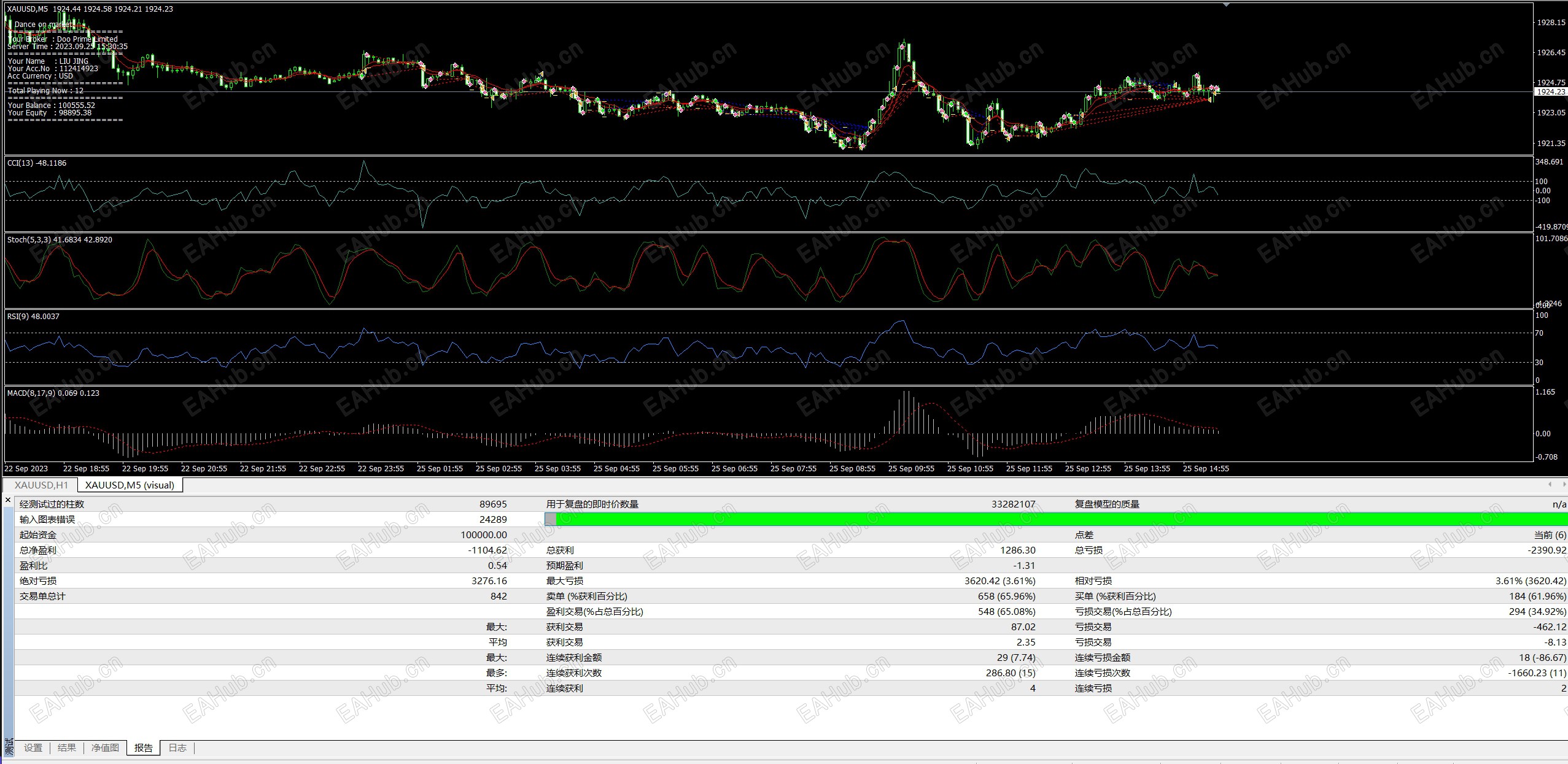Screen dimensions: 1568x764
Task: Click the loss trades value 294 (34.92%)
Action: tap(1537, 612)
